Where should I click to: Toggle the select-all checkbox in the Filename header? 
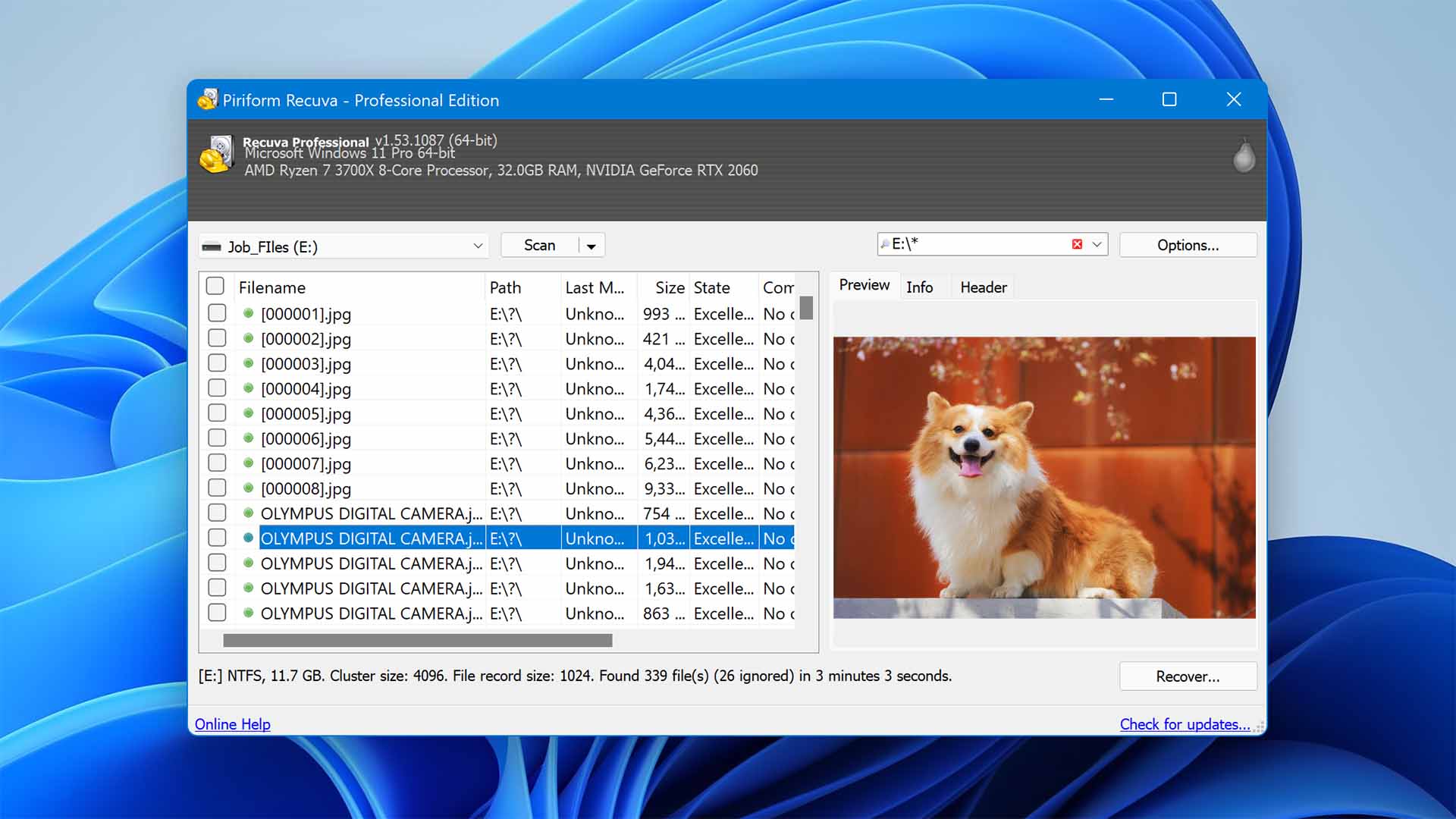pos(215,286)
